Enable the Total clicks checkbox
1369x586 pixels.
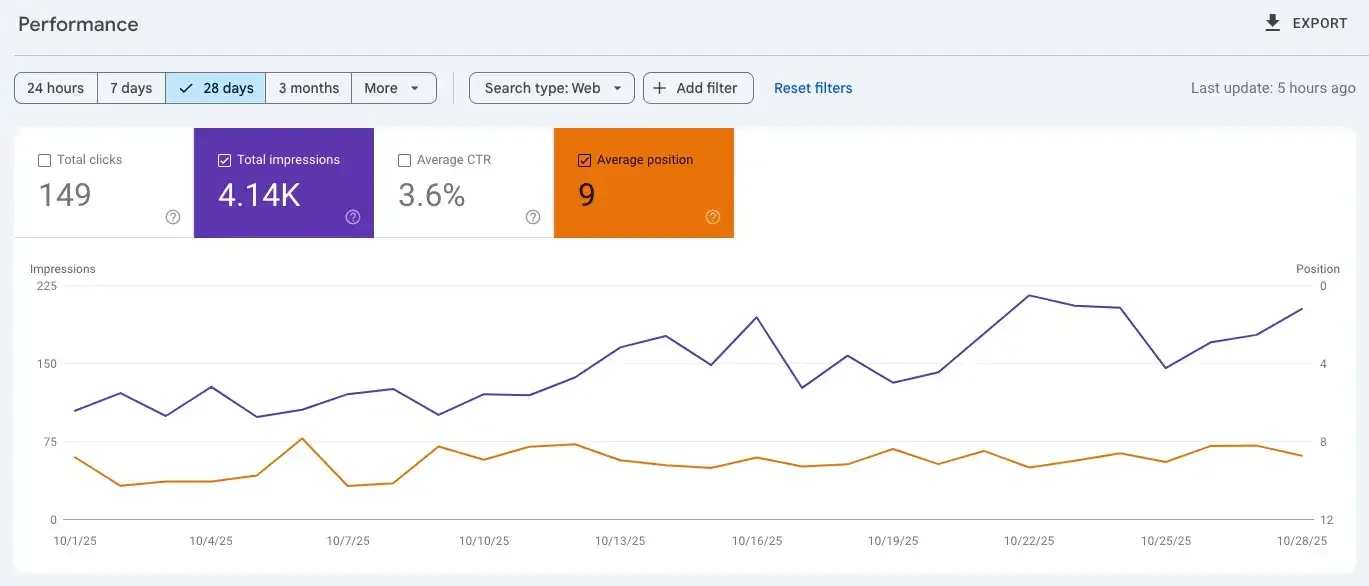coord(44,160)
